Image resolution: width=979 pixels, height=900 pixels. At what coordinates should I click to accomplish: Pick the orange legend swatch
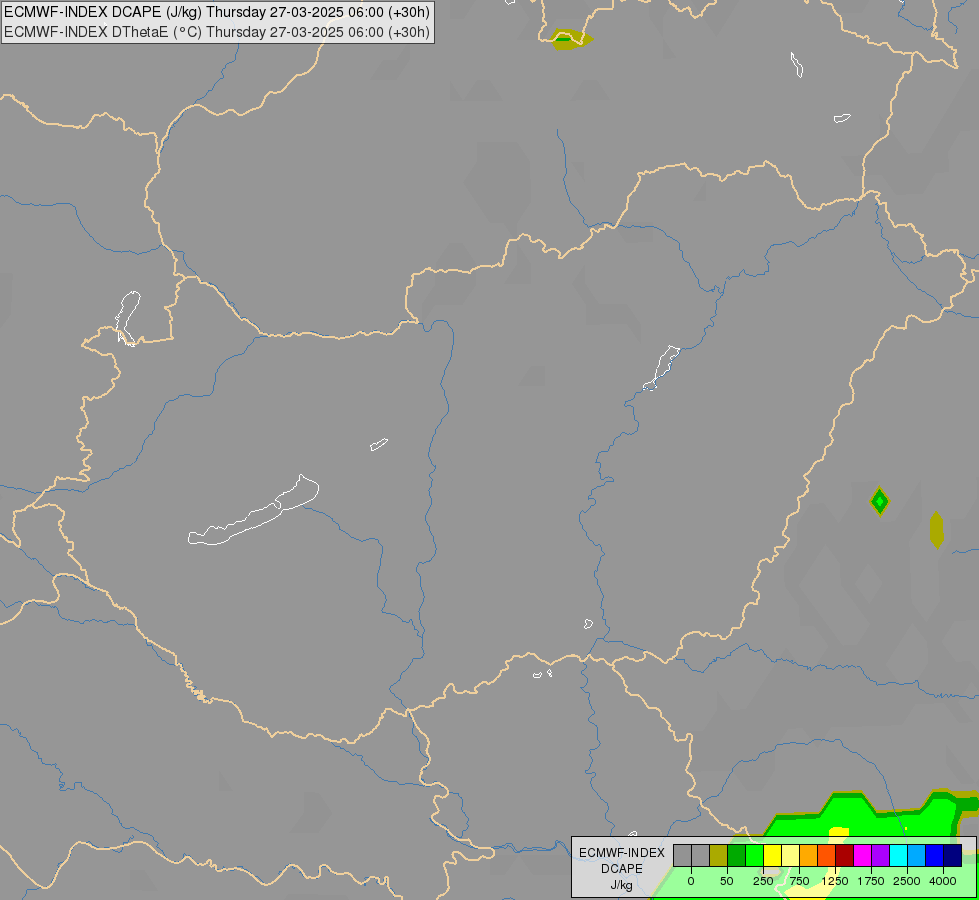click(809, 856)
